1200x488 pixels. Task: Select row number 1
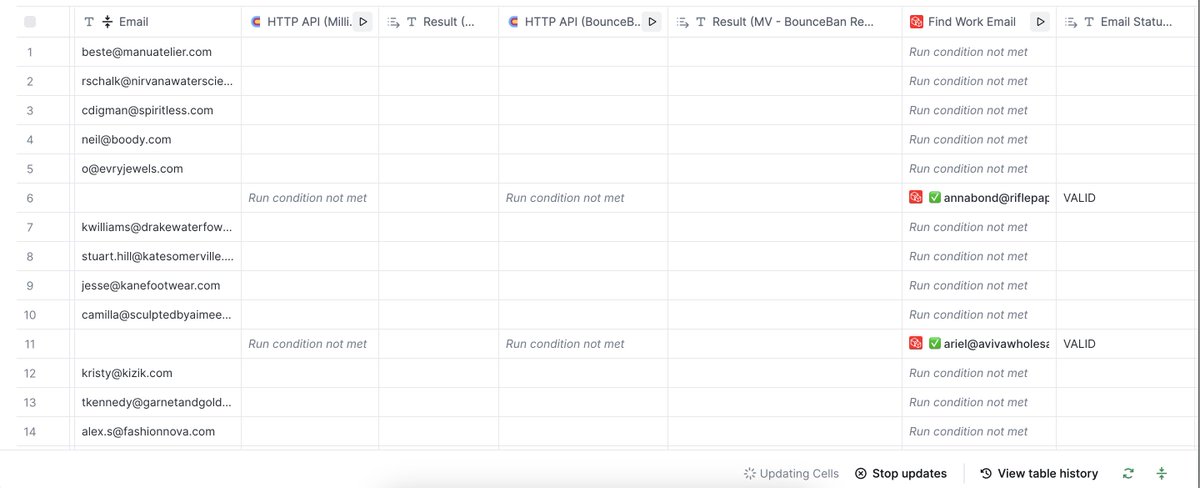pyautogui.click(x=30, y=52)
